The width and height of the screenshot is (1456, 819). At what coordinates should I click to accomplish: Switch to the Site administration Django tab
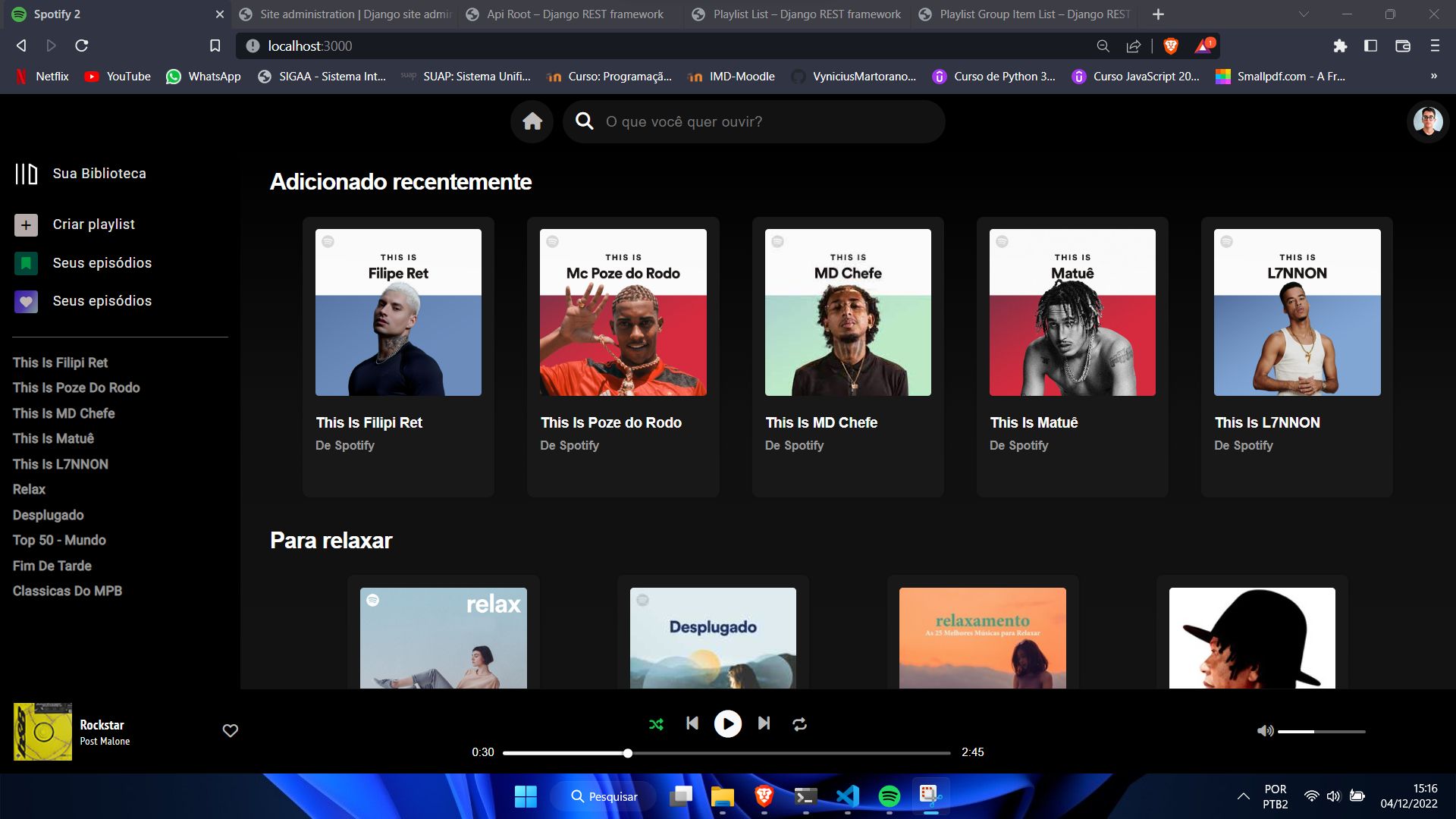coord(345,14)
